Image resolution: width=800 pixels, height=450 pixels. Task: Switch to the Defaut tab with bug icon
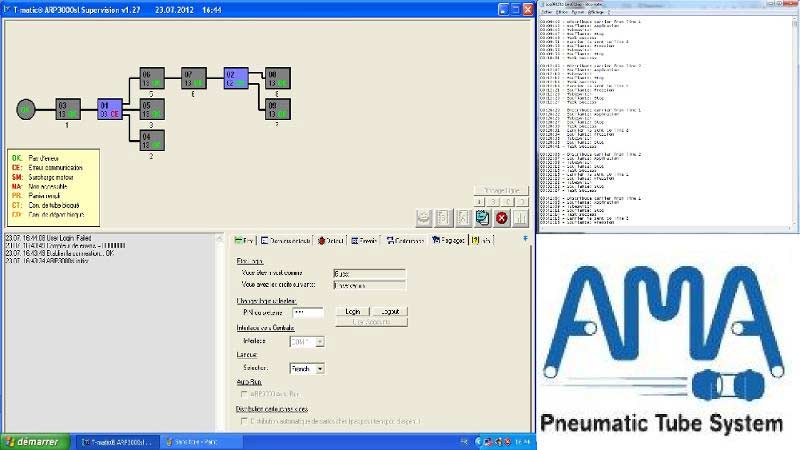(330, 240)
